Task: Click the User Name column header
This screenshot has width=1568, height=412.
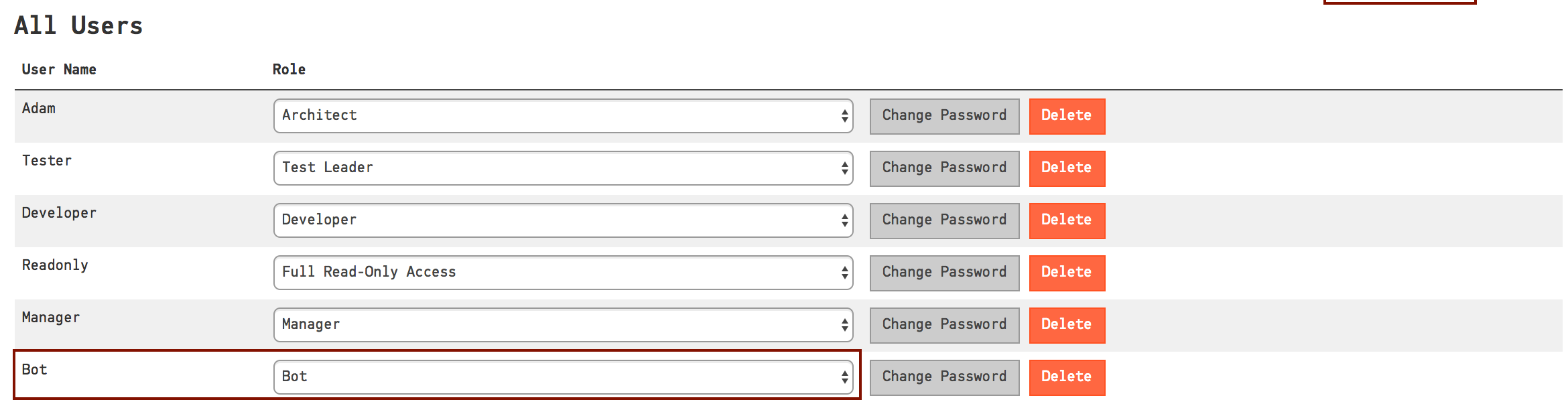Action: (x=59, y=69)
